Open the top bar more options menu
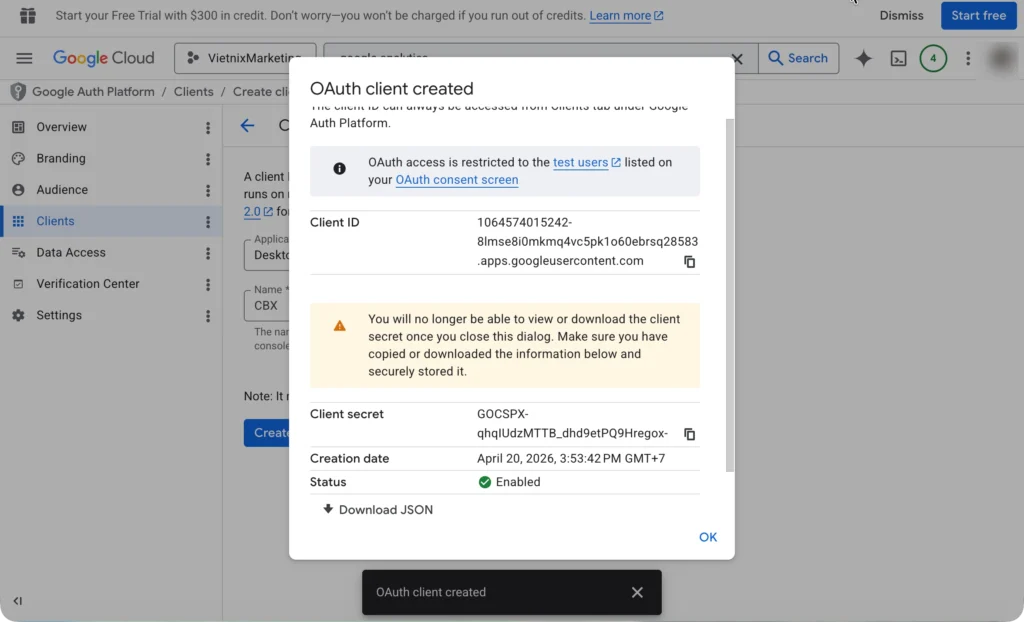The width and height of the screenshot is (1024, 622). (967, 59)
